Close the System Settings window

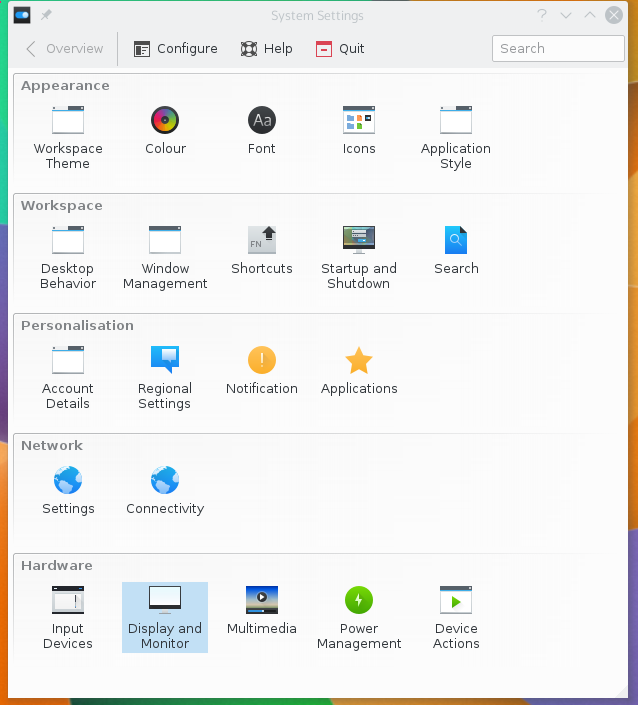click(x=614, y=15)
